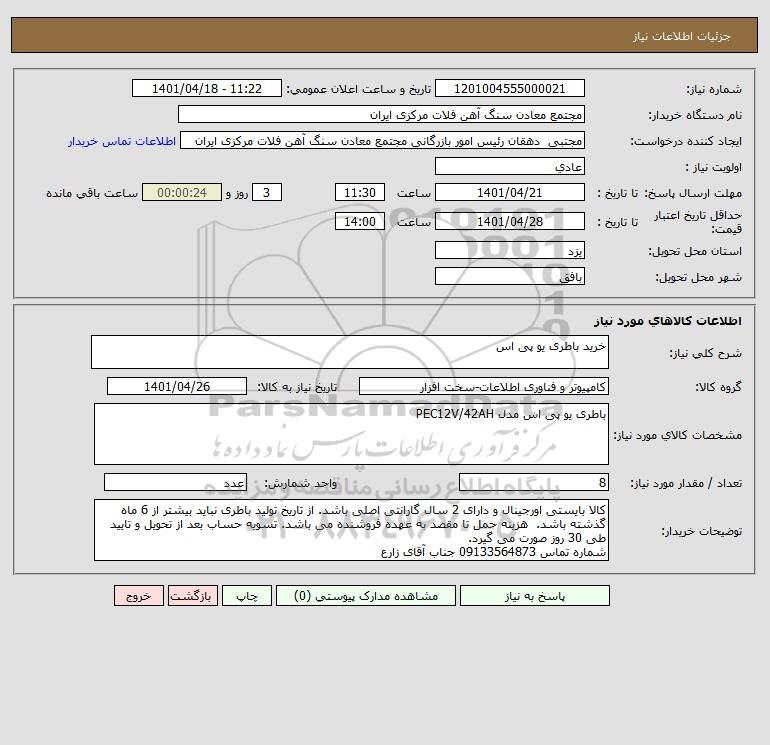770x745 pixels.
Task: Click the quantity field showing 8
Action: click(534, 483)
